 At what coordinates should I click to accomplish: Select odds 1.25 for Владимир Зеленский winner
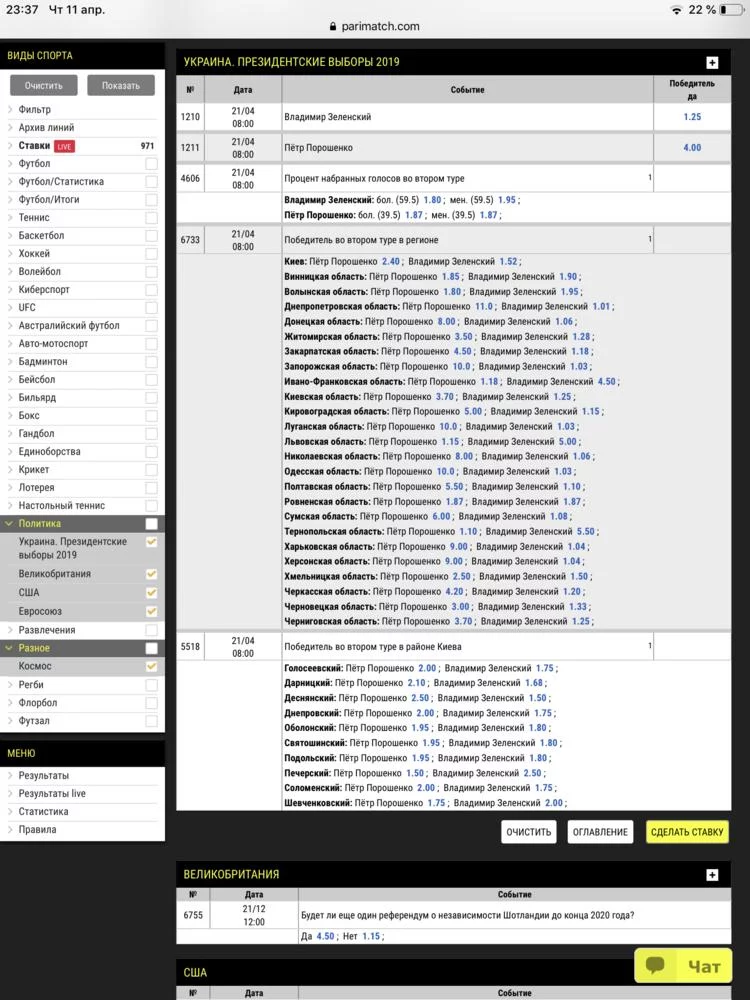692,117
